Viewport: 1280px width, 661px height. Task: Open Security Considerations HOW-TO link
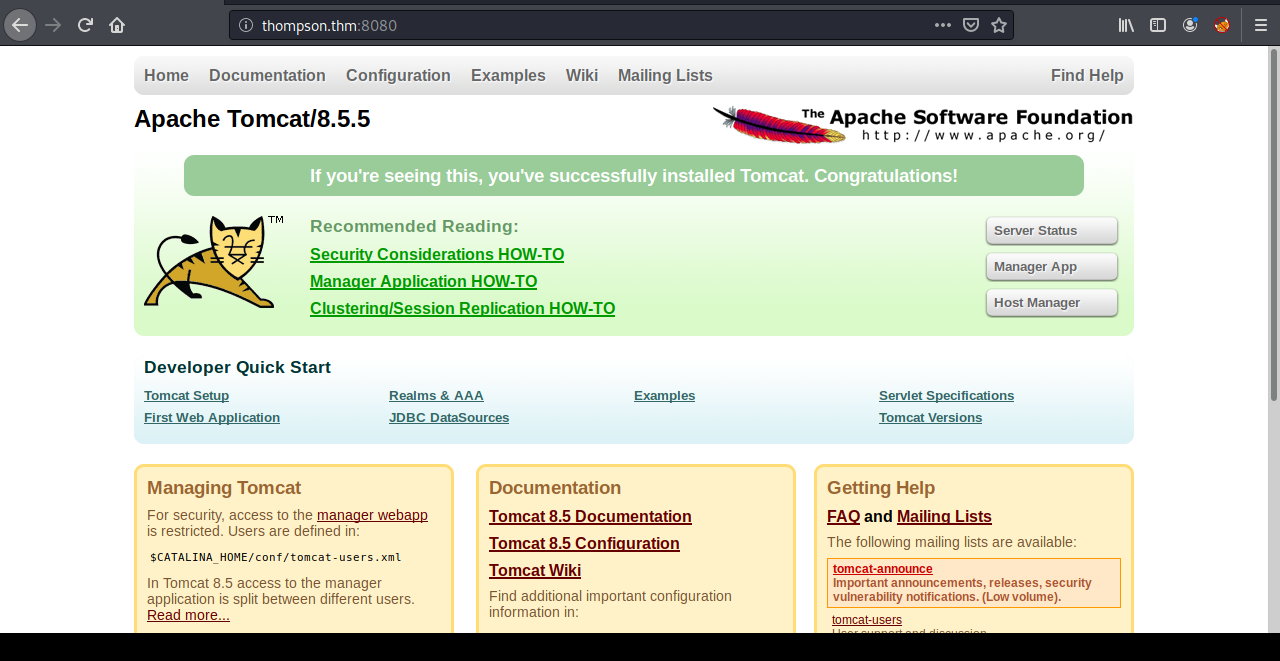(x=437, y=254)
